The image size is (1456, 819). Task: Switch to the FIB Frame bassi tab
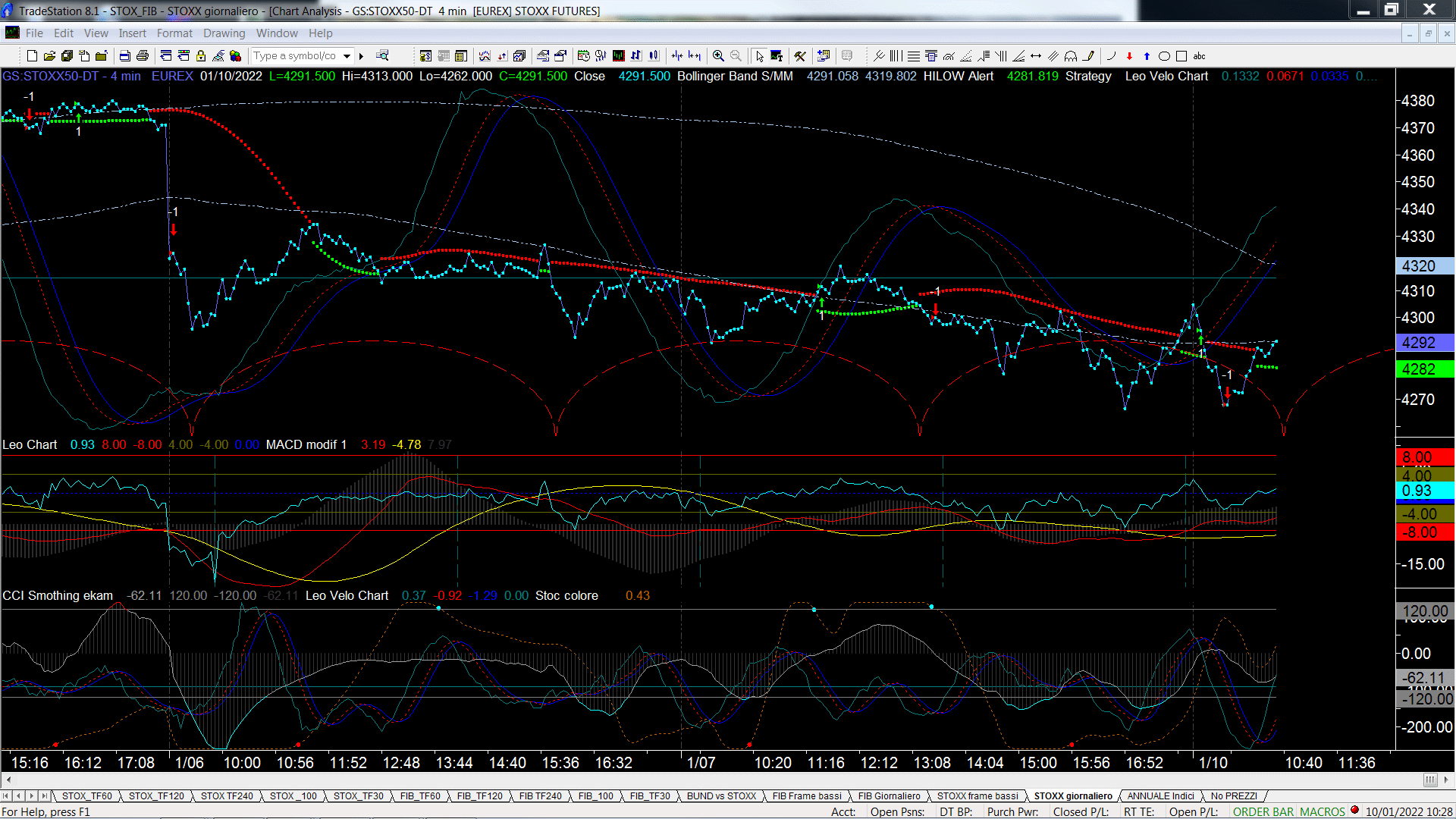(x=807, y=796)
